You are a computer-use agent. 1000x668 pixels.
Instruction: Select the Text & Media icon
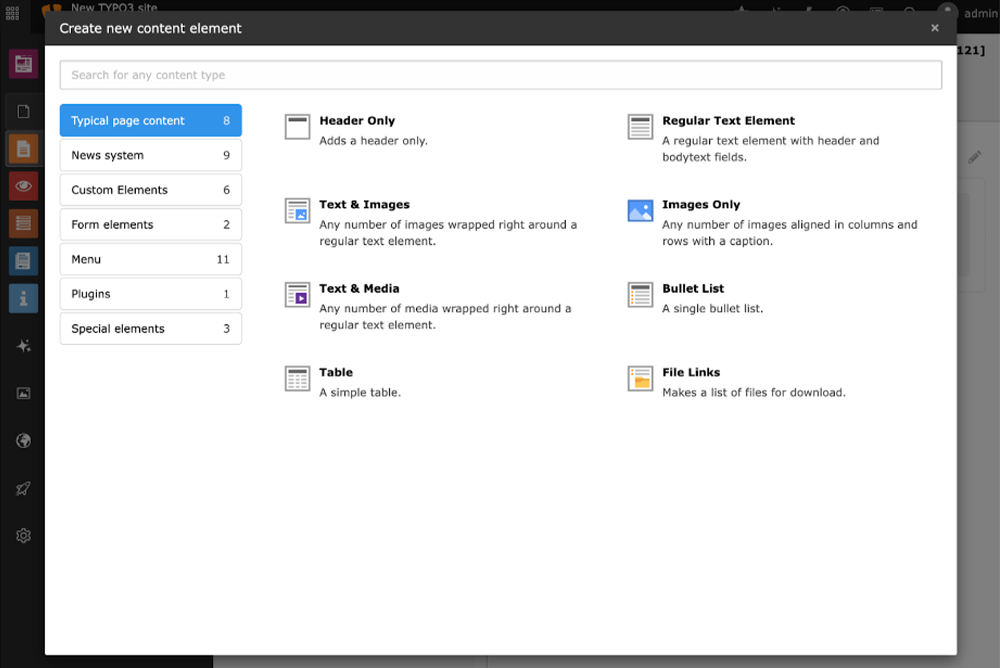[x=297, y=295]
